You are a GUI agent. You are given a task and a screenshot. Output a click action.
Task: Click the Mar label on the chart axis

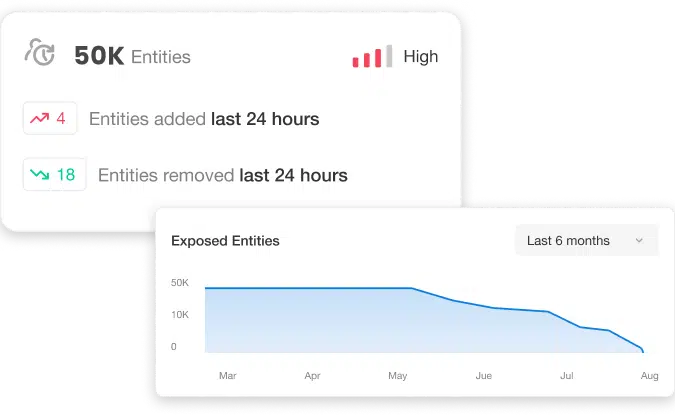(x=227, y=376)
